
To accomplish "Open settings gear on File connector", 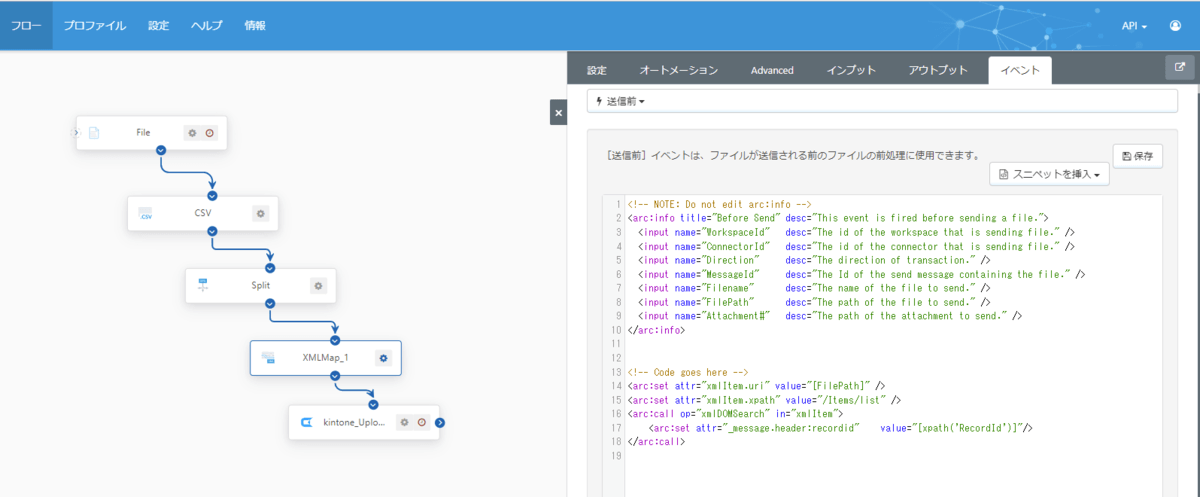I will tap(192, 133).
